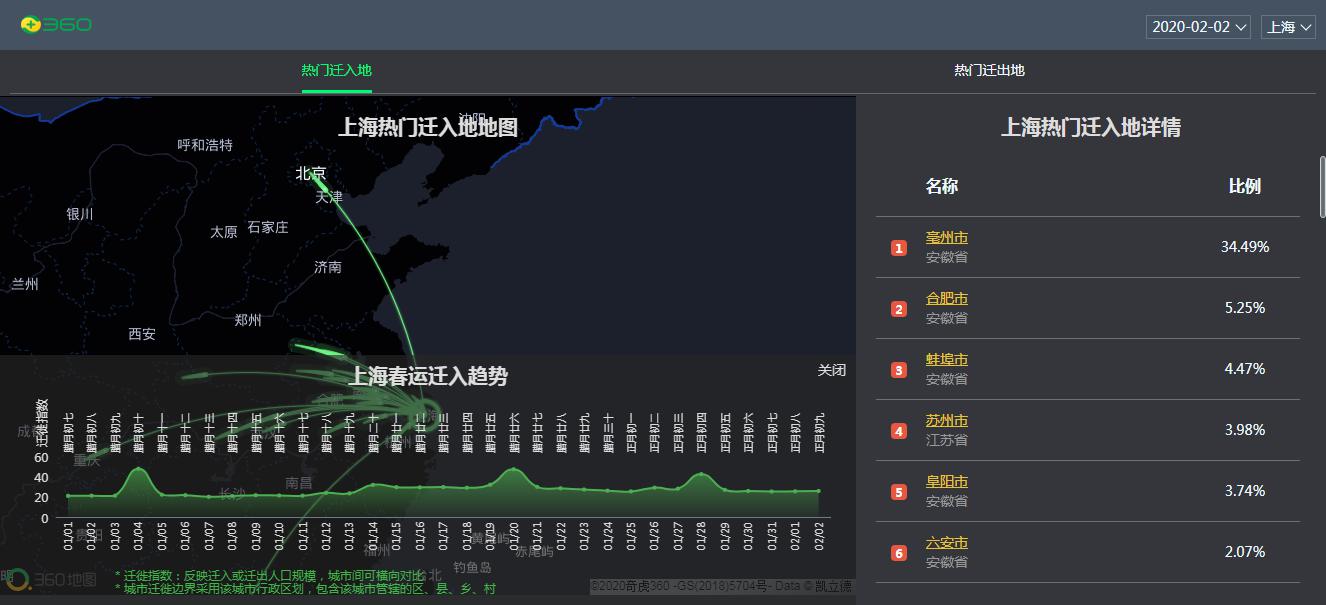
Task: Open the 亳州市 link
Action: click(x=947, y=238)
